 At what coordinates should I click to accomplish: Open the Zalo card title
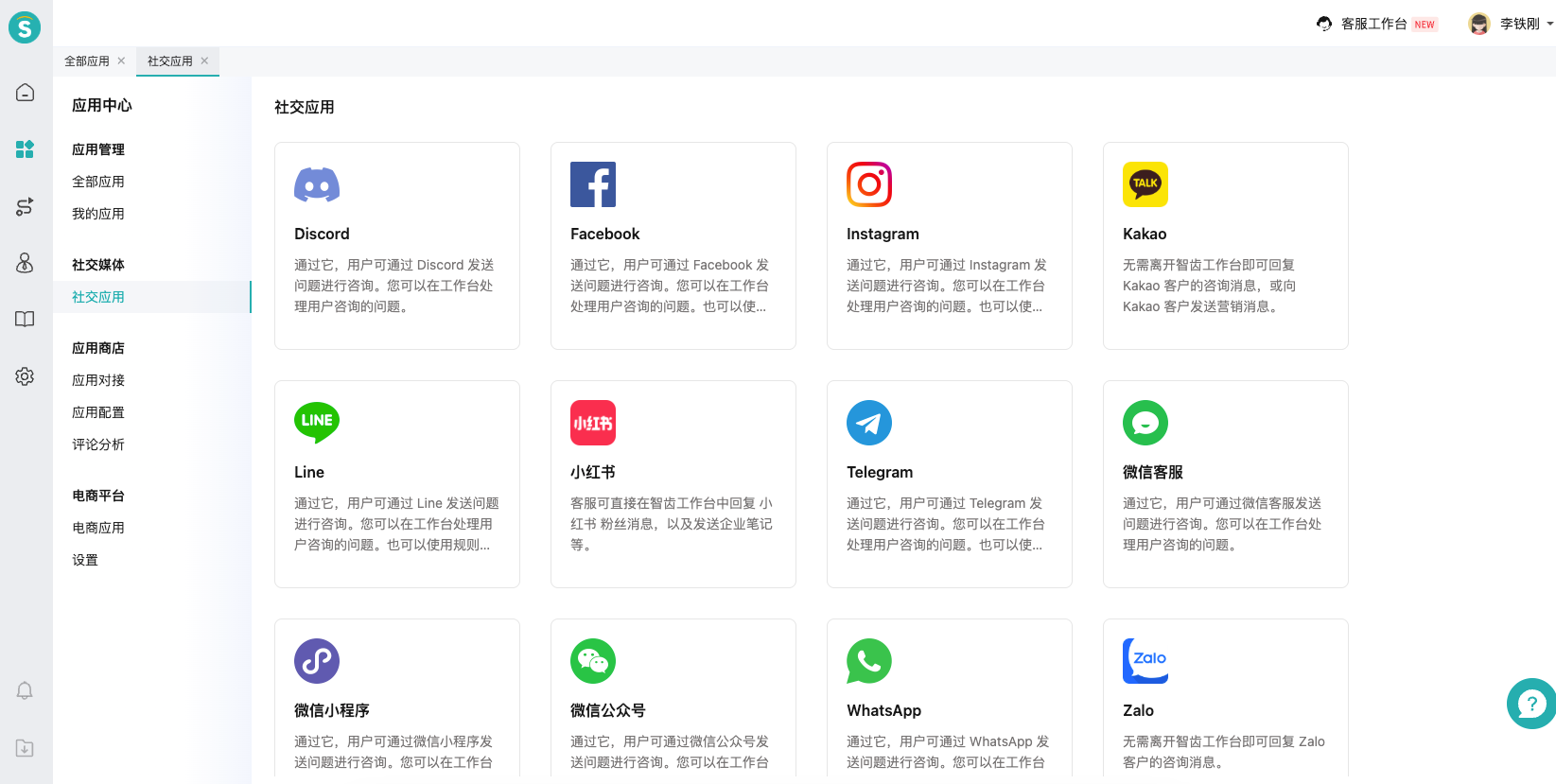[1138, 710]
